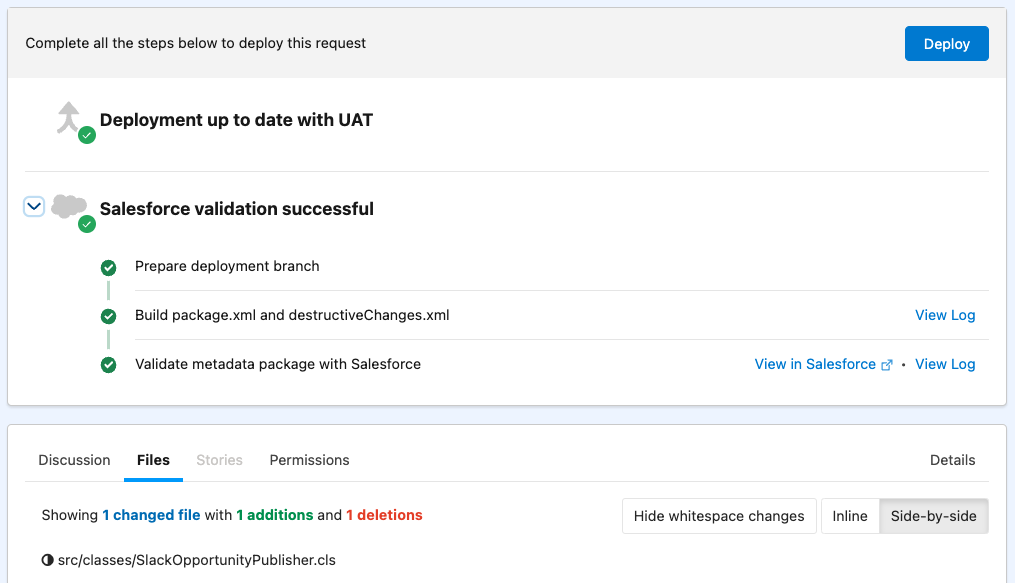Enable Hide whitespace changes
Screen dimensions: 1015x583
pyautogui.click(x=718, y=516)
